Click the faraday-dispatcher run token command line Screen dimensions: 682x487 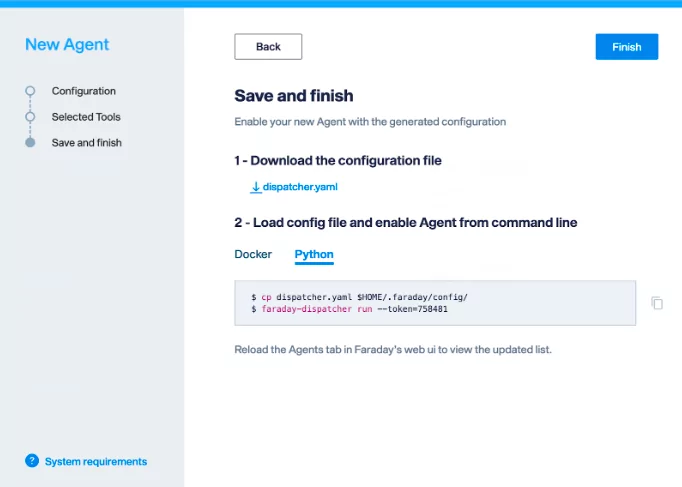click(x=349, y=309)
